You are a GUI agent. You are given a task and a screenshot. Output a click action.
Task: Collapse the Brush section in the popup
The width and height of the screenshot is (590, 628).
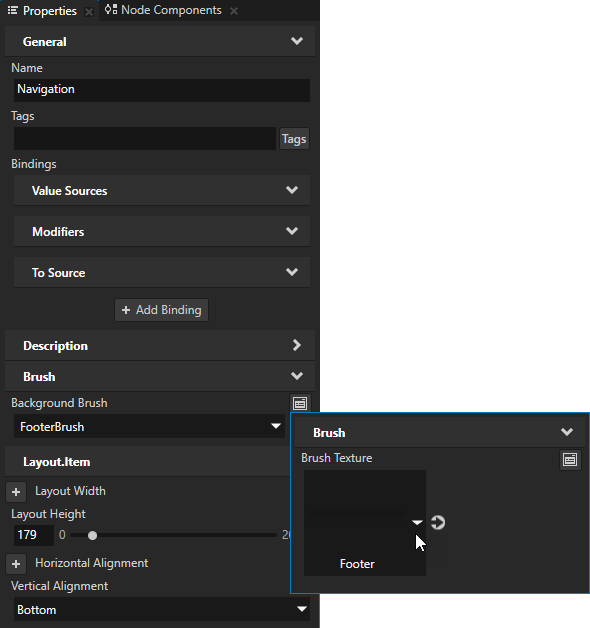coord(567,432)
